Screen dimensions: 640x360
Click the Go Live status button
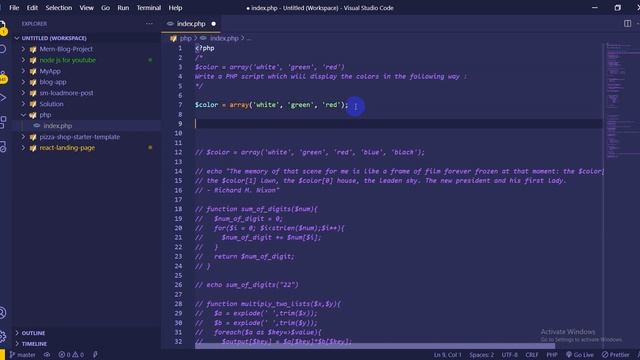(580, 355)
